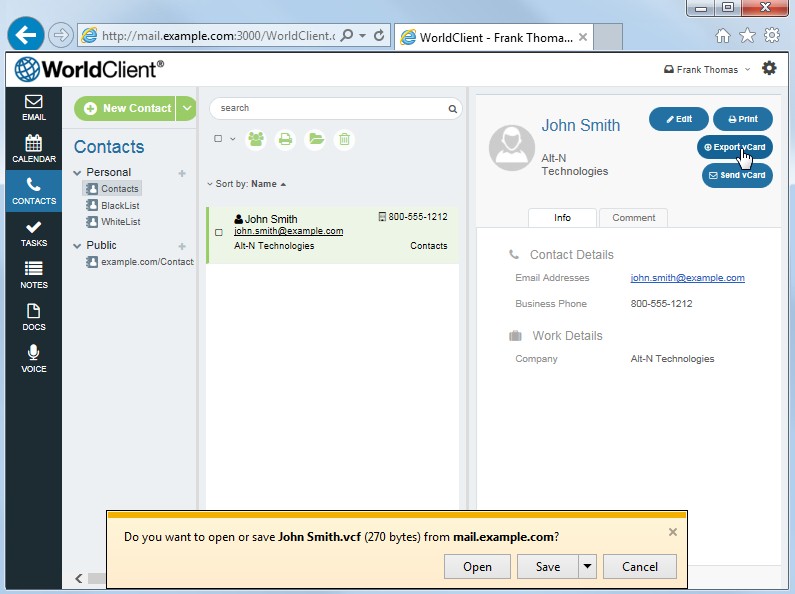Open the select-all options dropdown arrow

click(233, 139)
